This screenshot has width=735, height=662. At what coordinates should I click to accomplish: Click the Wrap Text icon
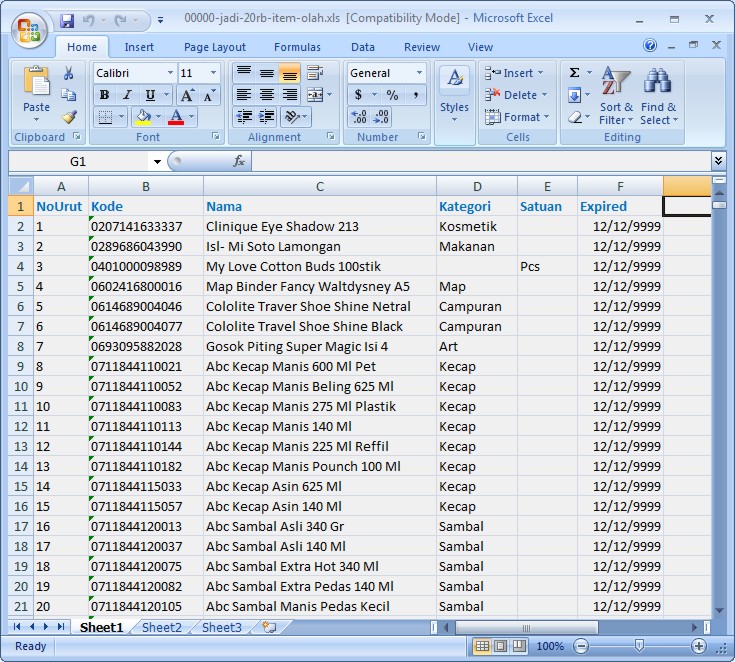[x=315, y=73]
